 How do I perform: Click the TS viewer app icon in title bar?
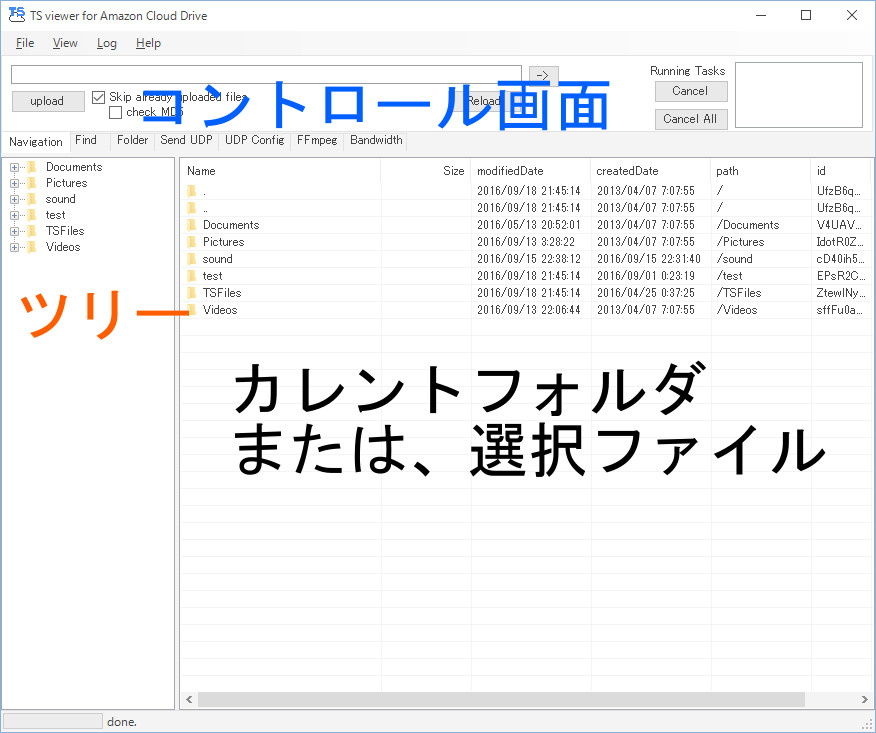(15, 15)
